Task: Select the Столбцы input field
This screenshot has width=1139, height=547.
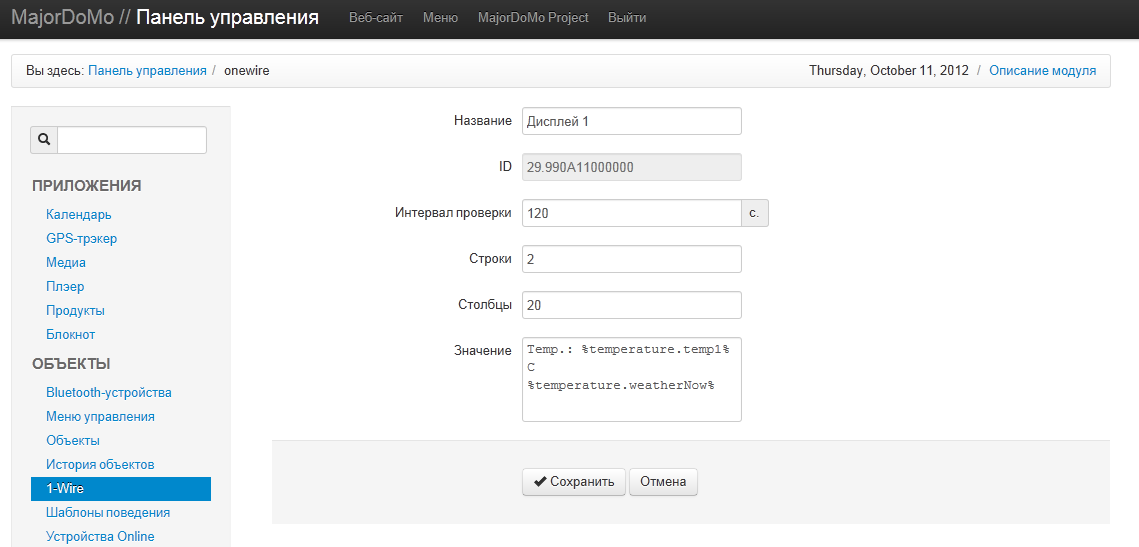Action: tap(631, 305)
